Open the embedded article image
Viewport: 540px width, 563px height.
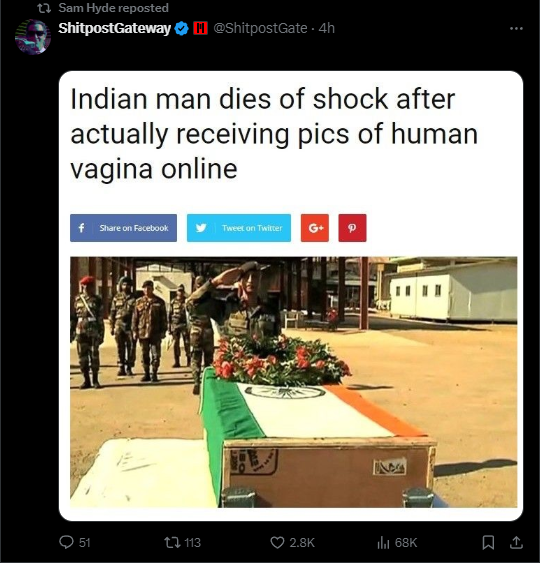point(293,382)
